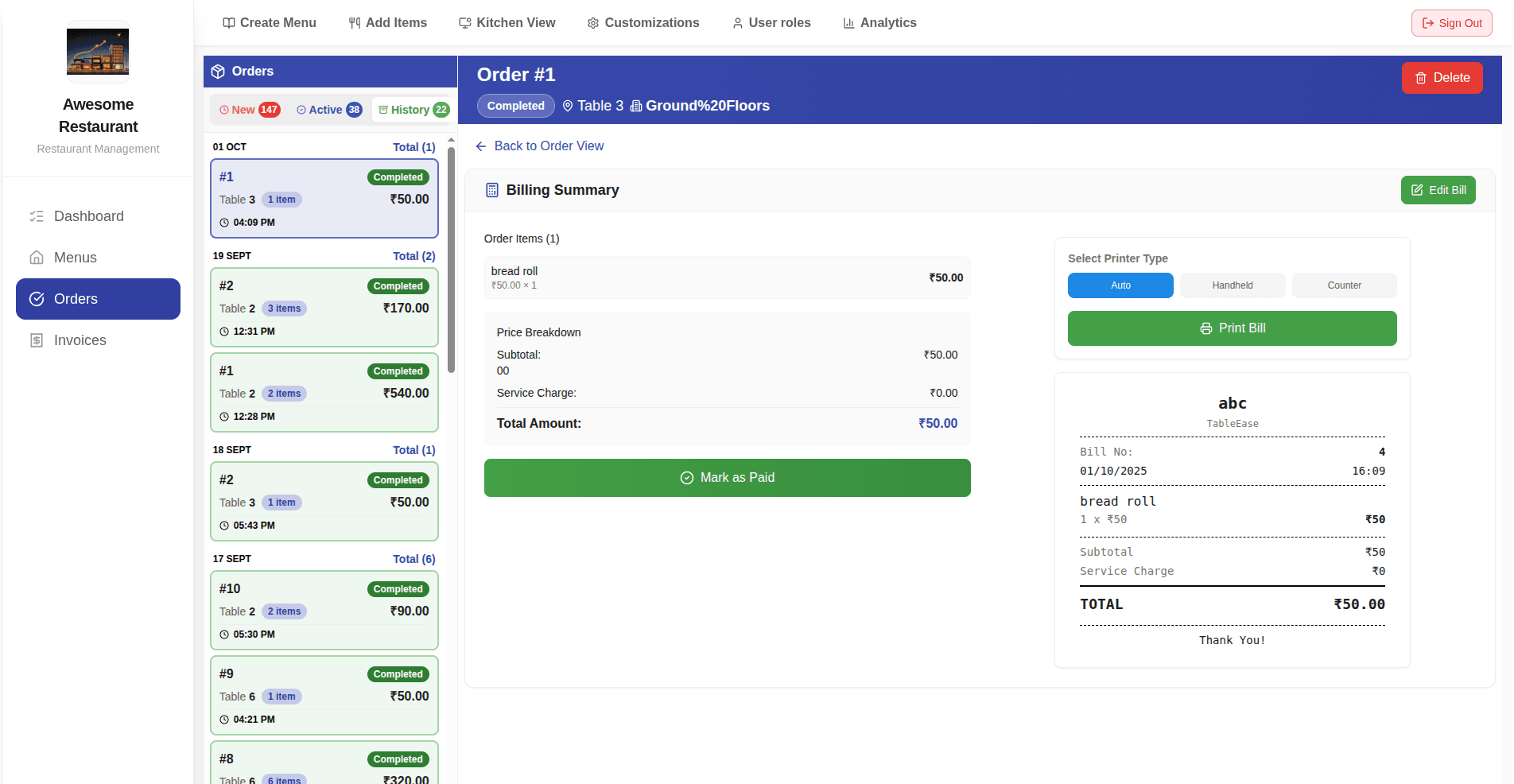Enable the Auto printer type
The image size is (1514, 784).
coord(1120,285)
